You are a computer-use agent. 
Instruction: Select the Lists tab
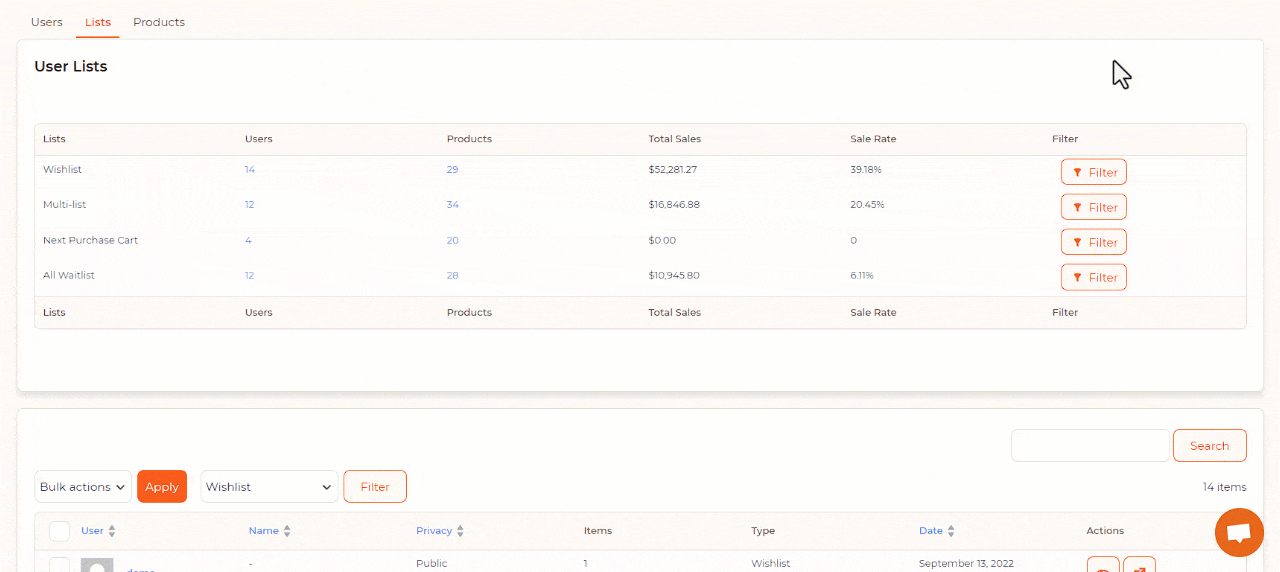click(98, 22)
